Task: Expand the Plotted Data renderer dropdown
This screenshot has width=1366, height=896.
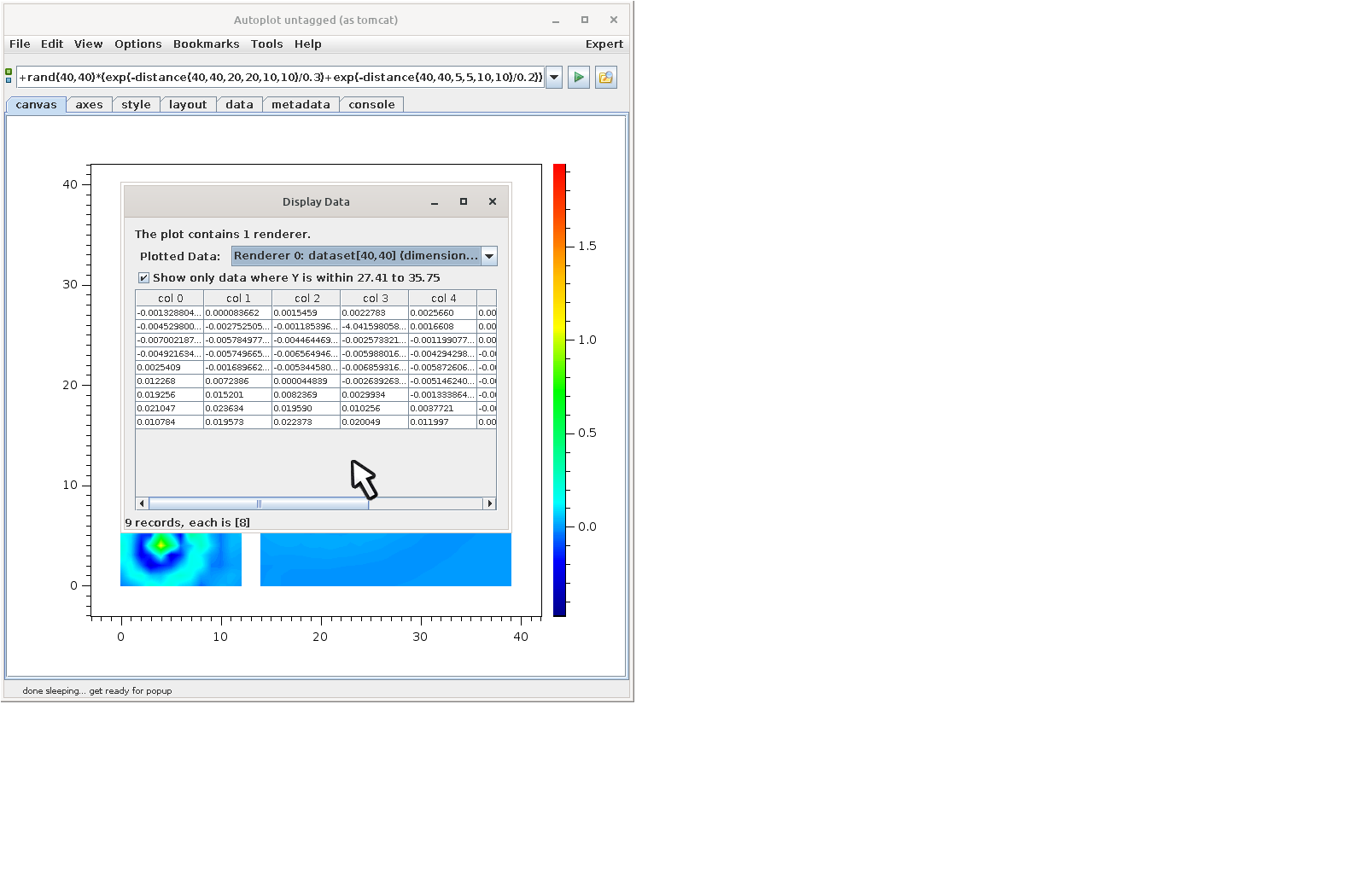Action: pos(489,256)
